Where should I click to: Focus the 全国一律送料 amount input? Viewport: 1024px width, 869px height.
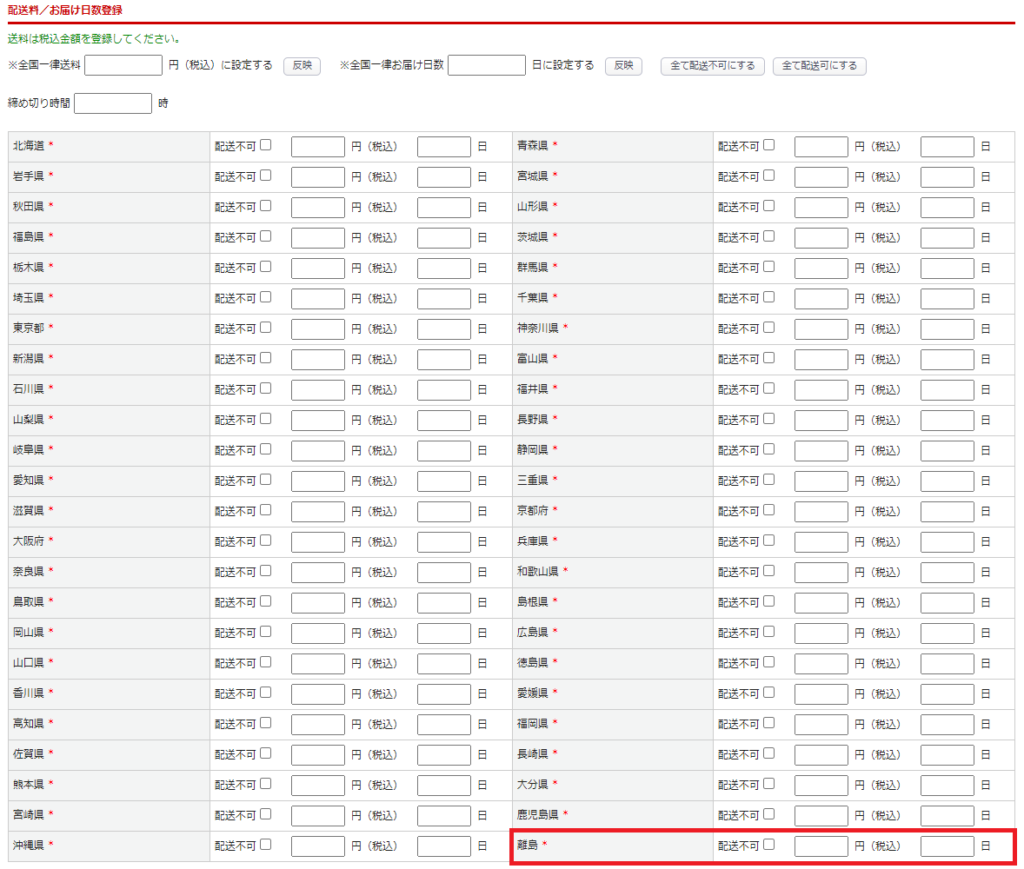coord(124,66)
